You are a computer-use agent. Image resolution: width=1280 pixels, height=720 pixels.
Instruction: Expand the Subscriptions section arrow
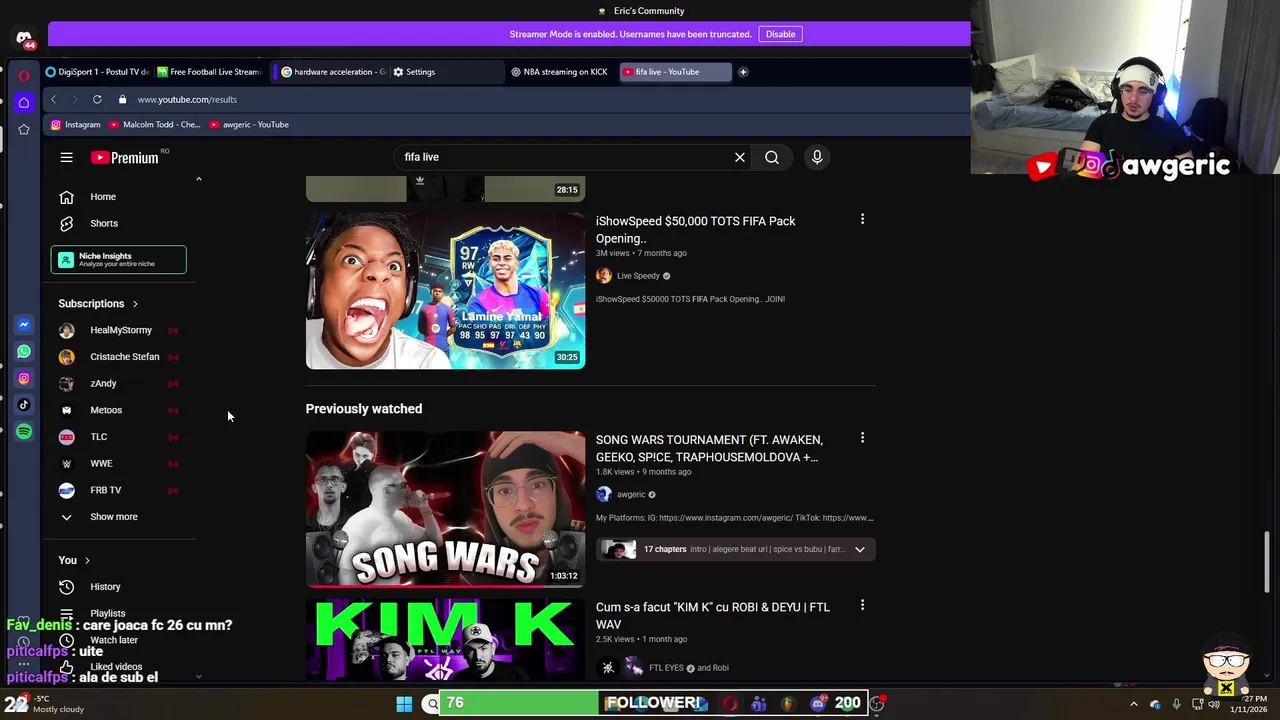tap(135, 304)
